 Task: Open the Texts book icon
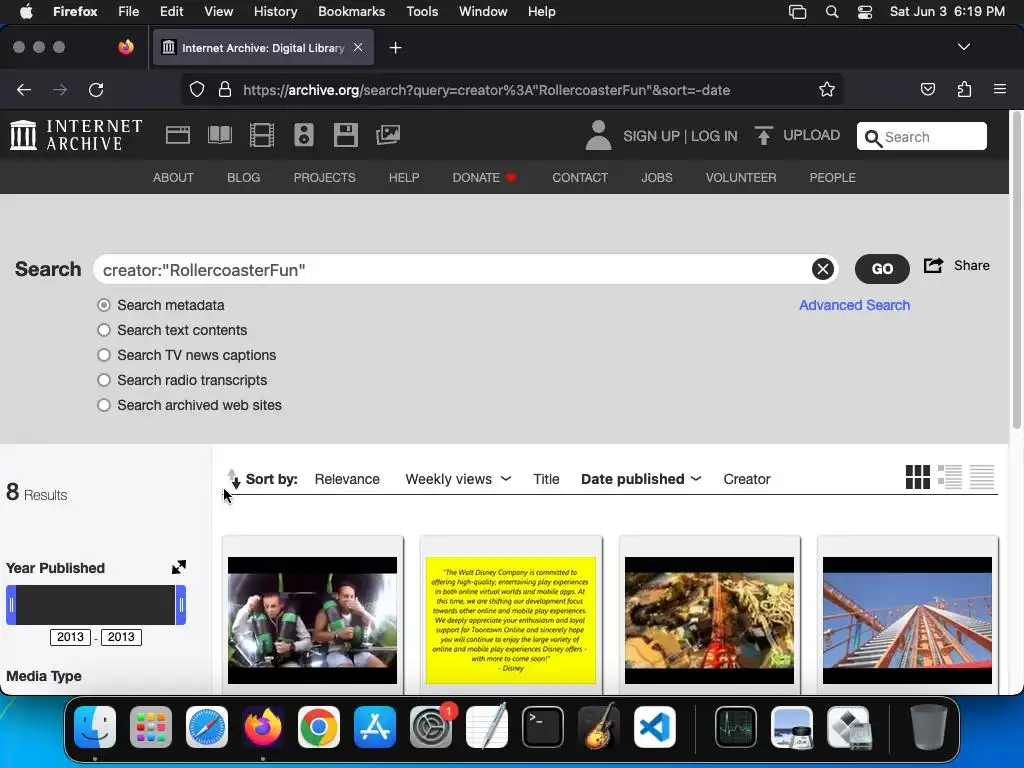[x=219, y=135]
